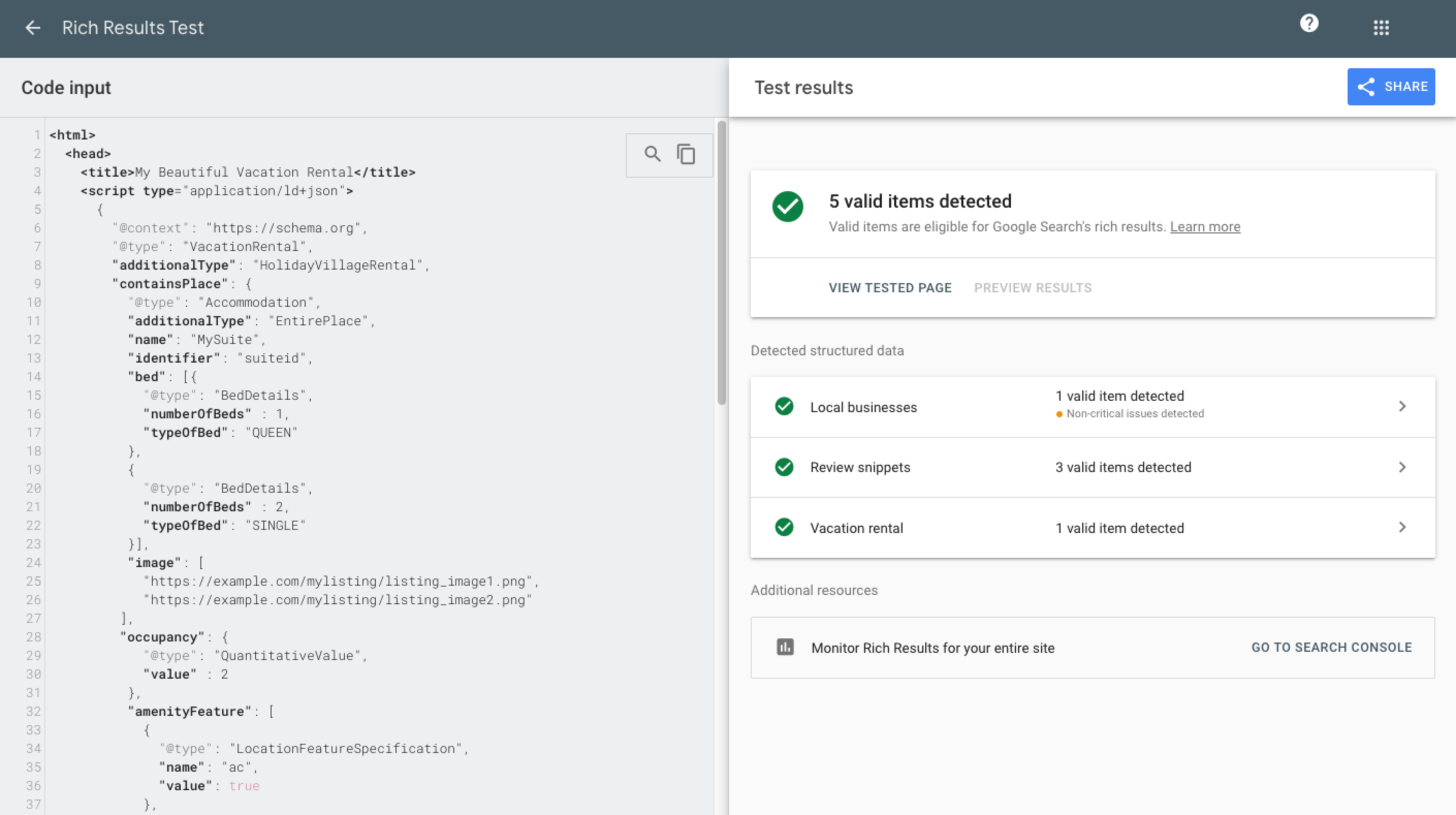Switch to PREVIEW RESULTS tab

click(x=1033, y=288)
